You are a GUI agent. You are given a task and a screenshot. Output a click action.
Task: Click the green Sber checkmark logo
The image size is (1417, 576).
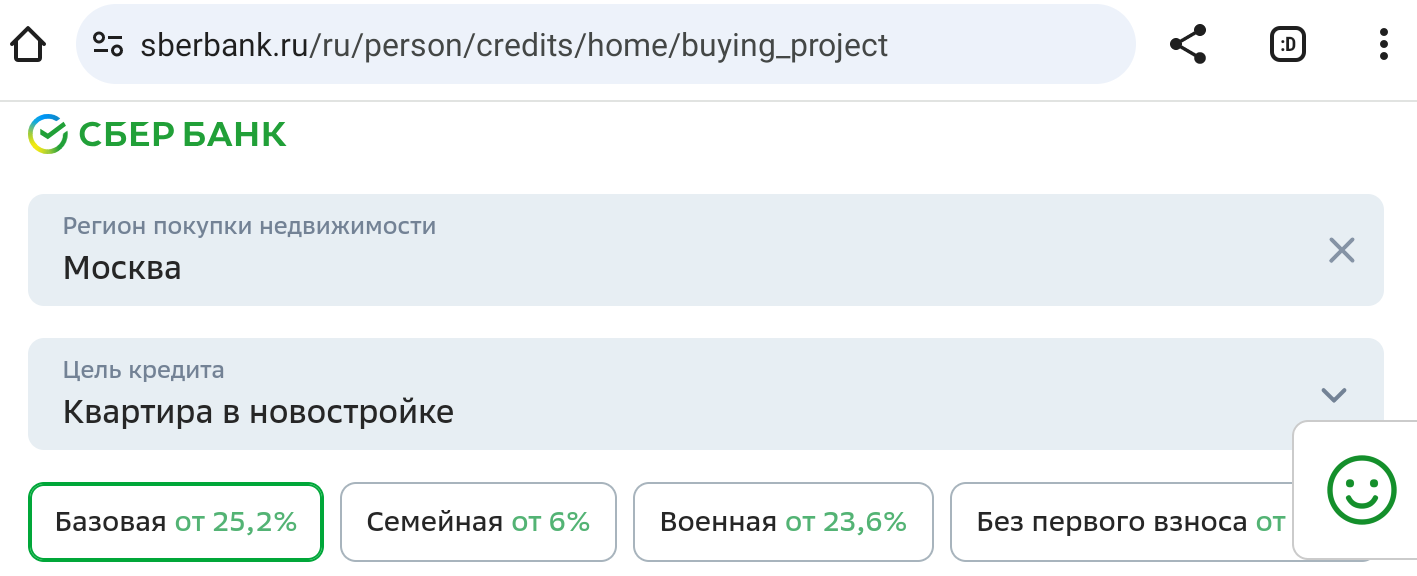tap(48, 134)
